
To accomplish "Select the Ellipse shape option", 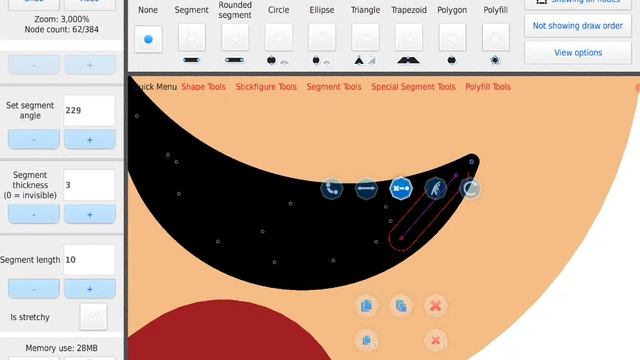I will [322, 37].
